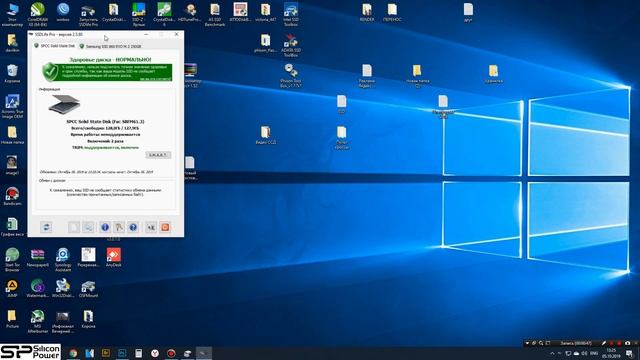Switch to the Samsung SSD 860 EVO tab
Viewport: 640px width, 360px height.
(111, 47)
